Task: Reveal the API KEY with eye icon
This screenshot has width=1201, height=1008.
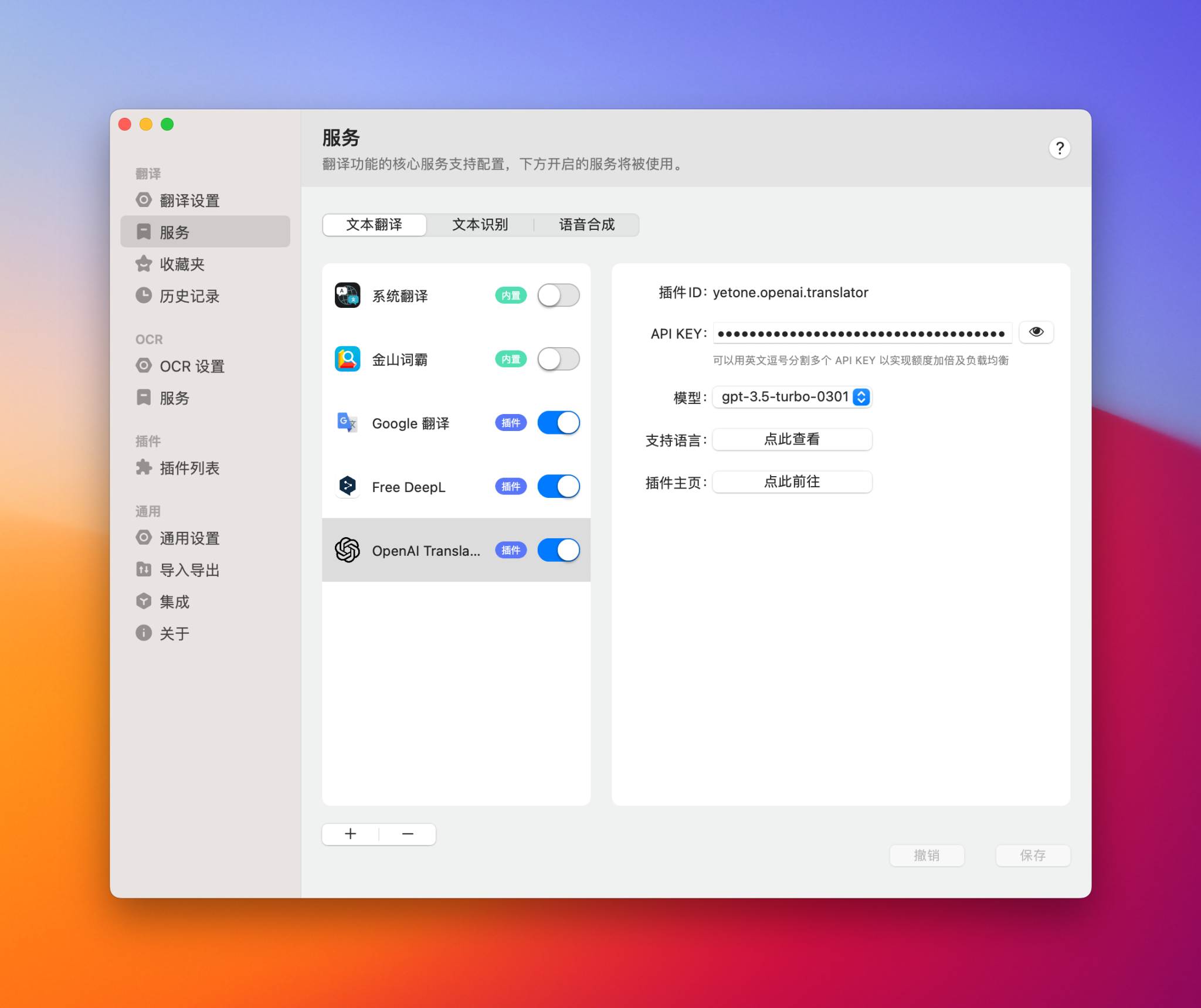Action: coord(1036,332)
